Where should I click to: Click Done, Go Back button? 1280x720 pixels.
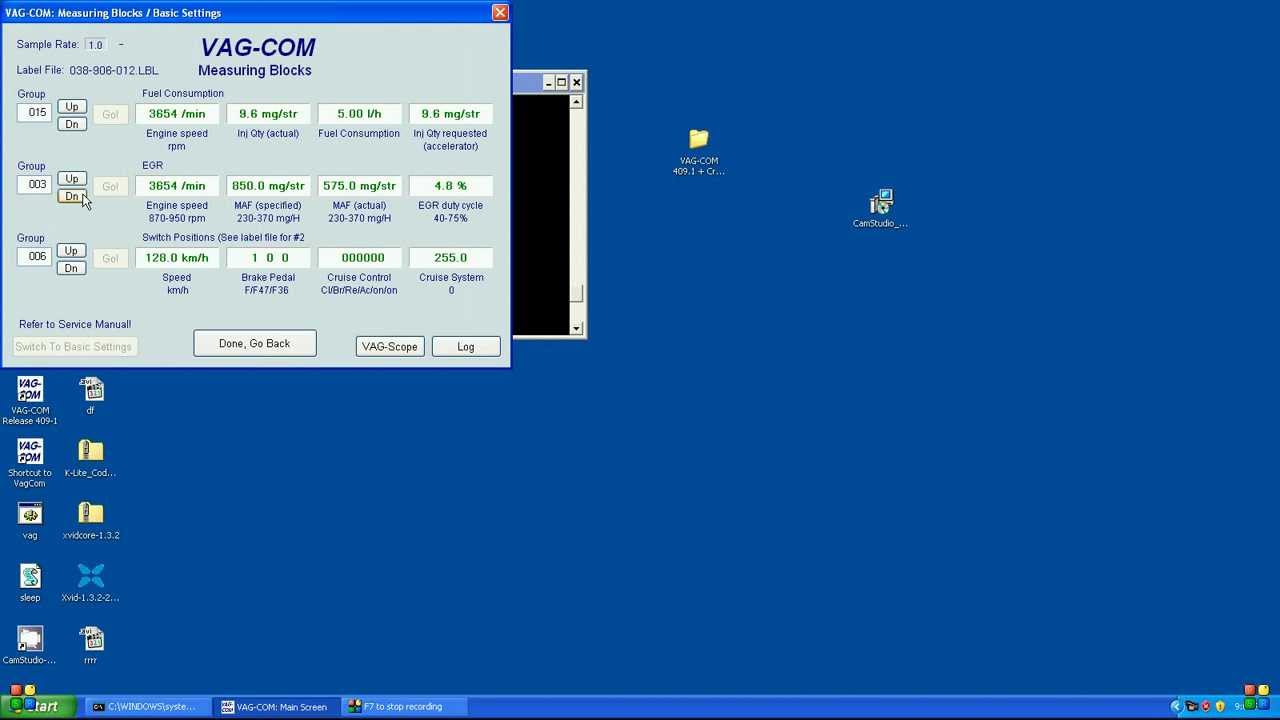(254, 343)
